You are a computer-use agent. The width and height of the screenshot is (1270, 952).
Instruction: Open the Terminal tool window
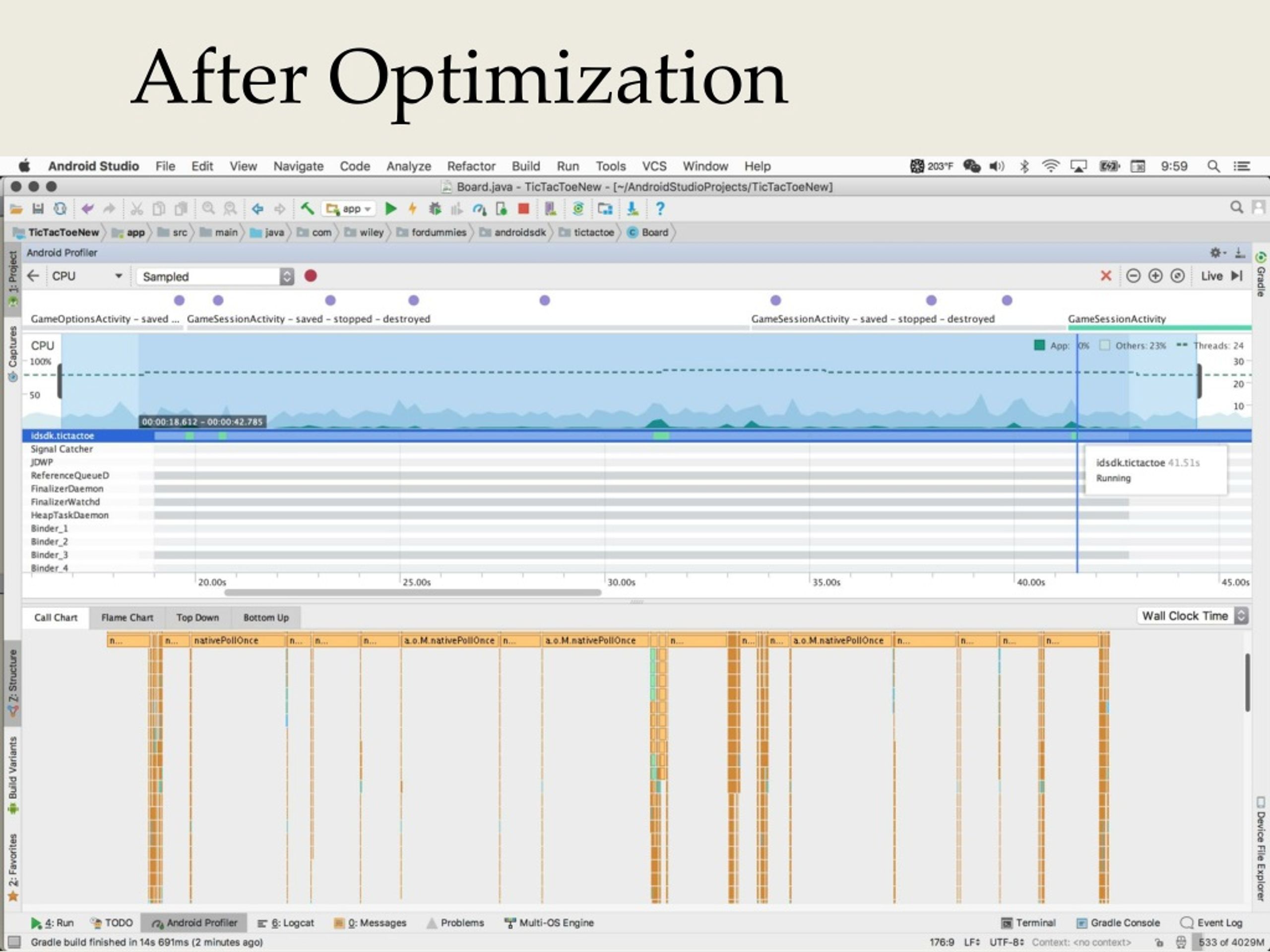(x=1028, y=922)
